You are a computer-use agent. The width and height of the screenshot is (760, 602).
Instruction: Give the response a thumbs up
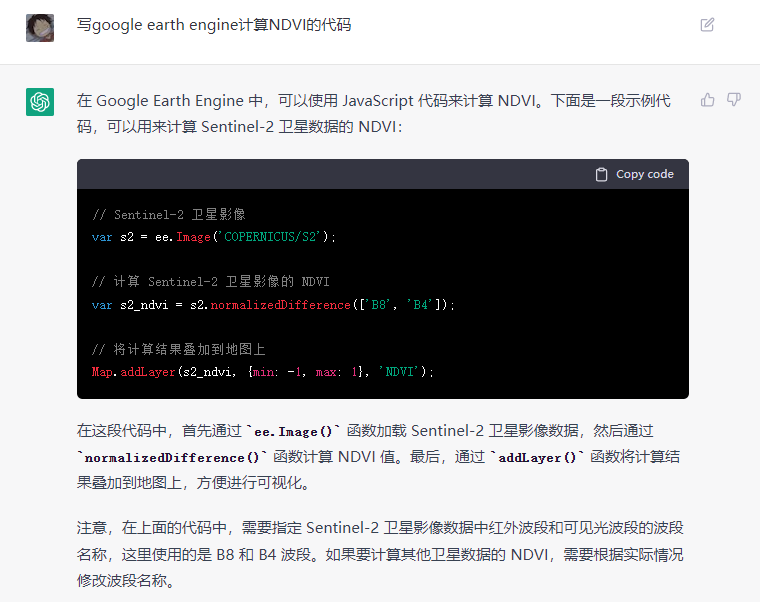click(708, 100)
